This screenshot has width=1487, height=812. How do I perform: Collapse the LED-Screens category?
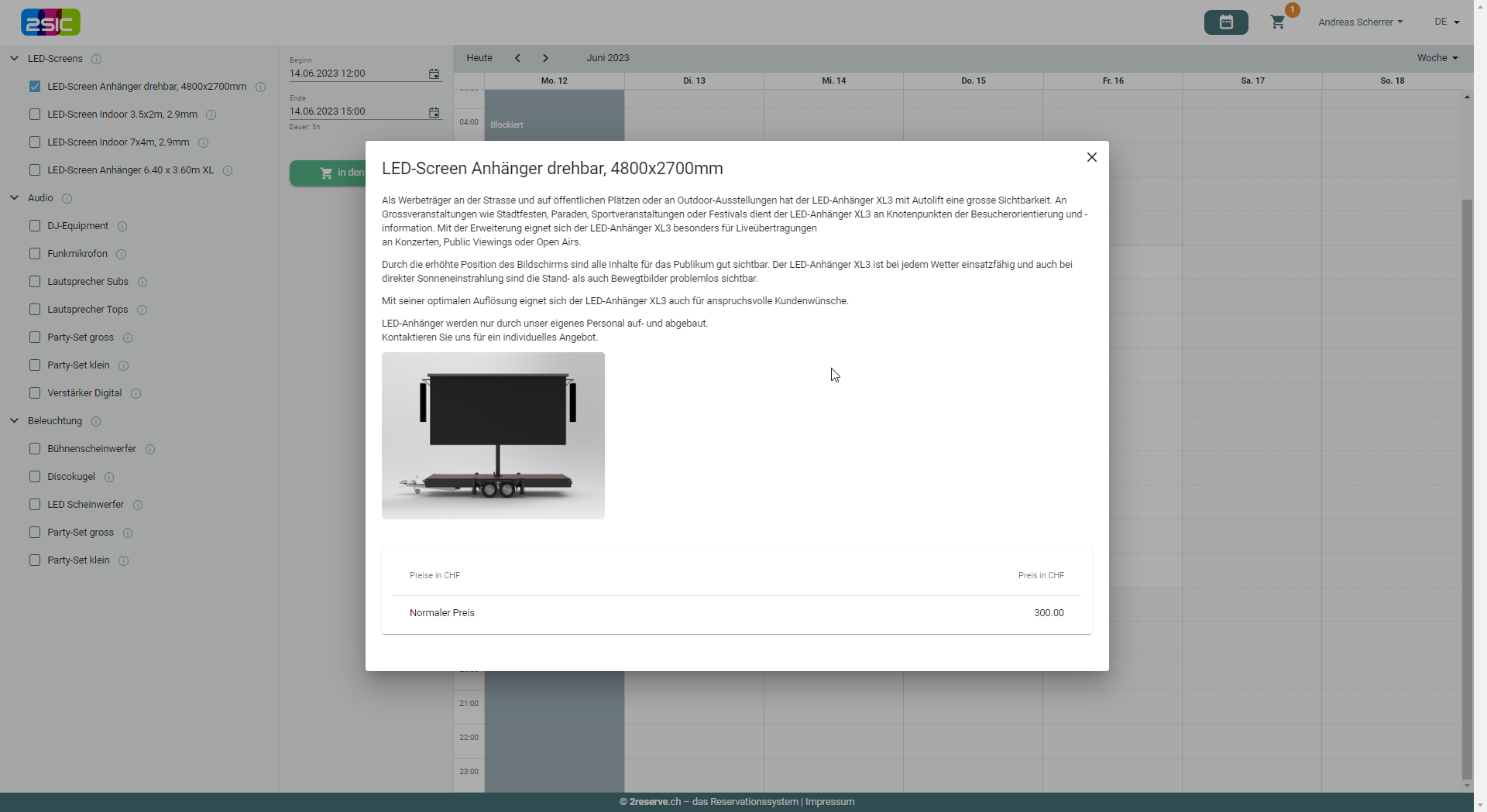(x=15, y=59)
